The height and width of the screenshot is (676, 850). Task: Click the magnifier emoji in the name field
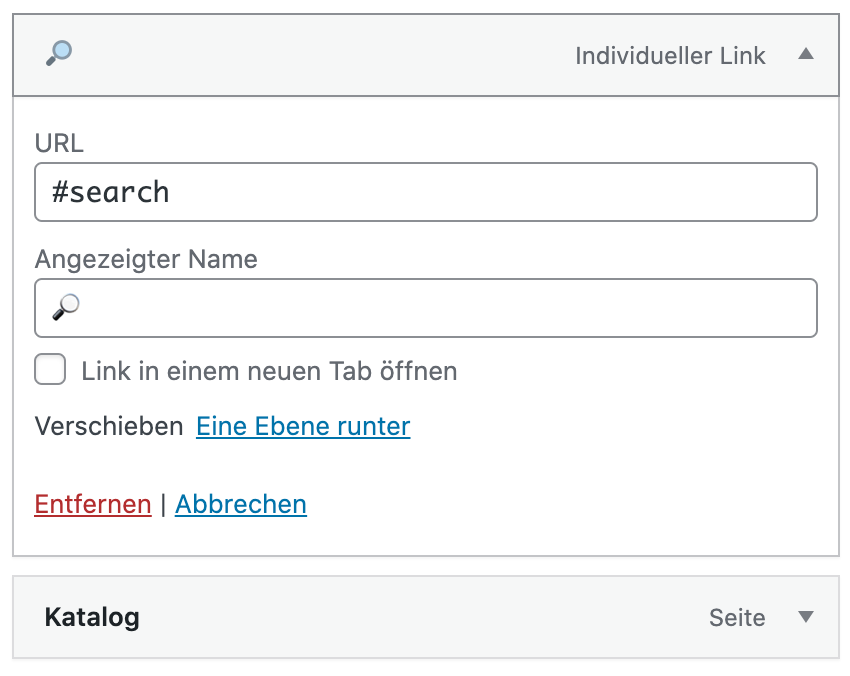click(x=65, y=307)
